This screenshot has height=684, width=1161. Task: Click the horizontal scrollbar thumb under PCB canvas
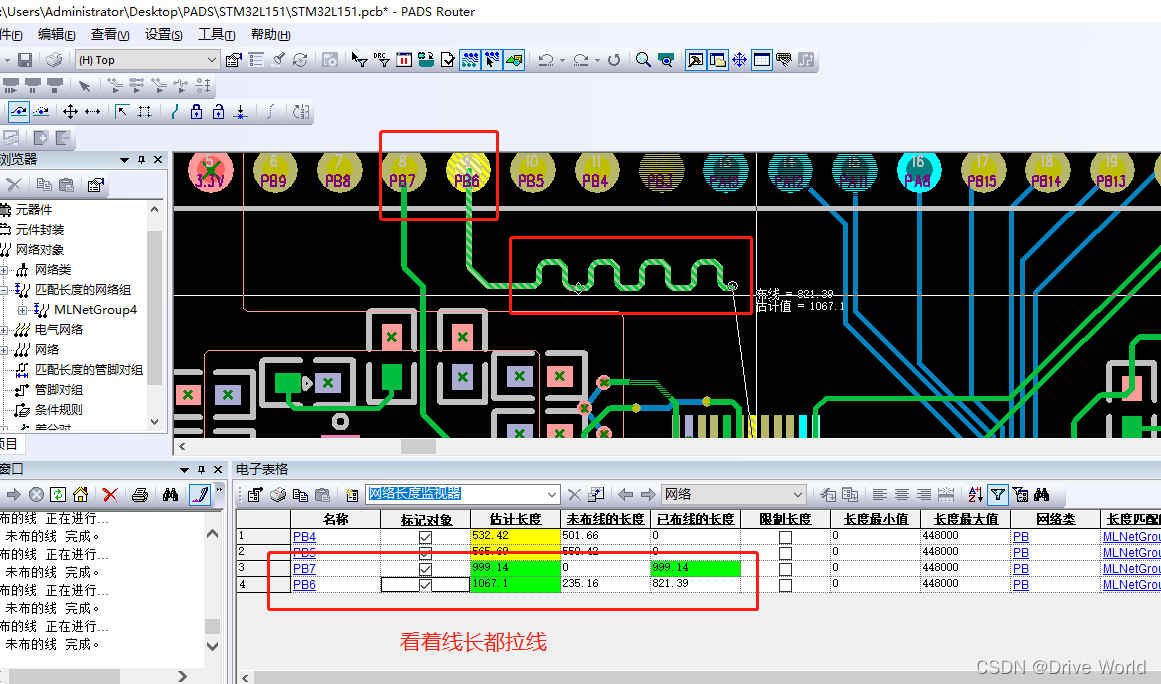[418, 447]
